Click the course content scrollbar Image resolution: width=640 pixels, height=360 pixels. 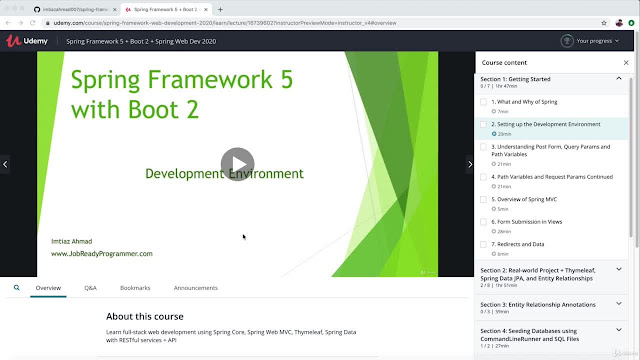point(633,161)
